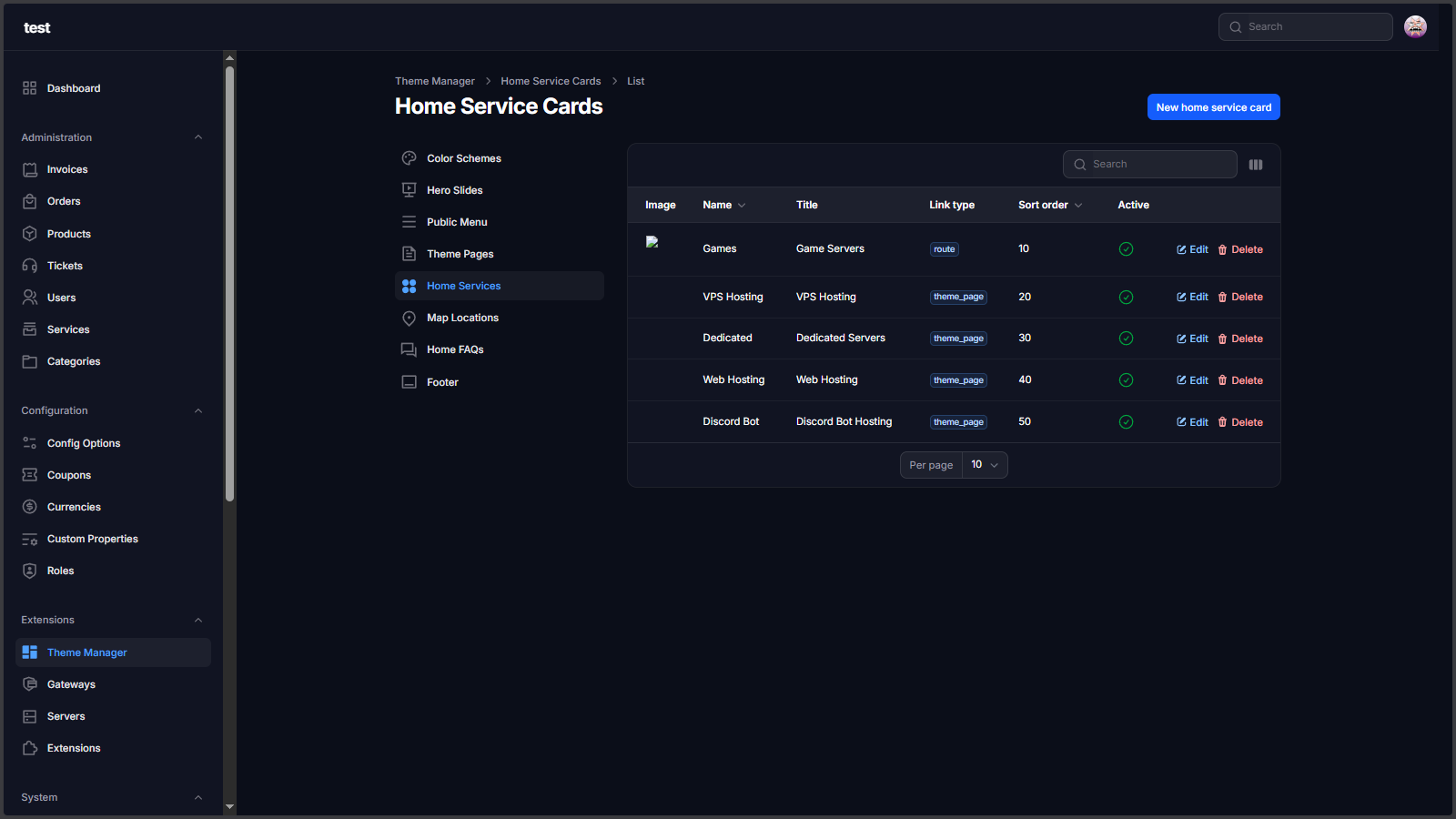Viewport: 1456px width, 819px height.
Task: Open the Theme Pages menu item
Action: [460, 254]
